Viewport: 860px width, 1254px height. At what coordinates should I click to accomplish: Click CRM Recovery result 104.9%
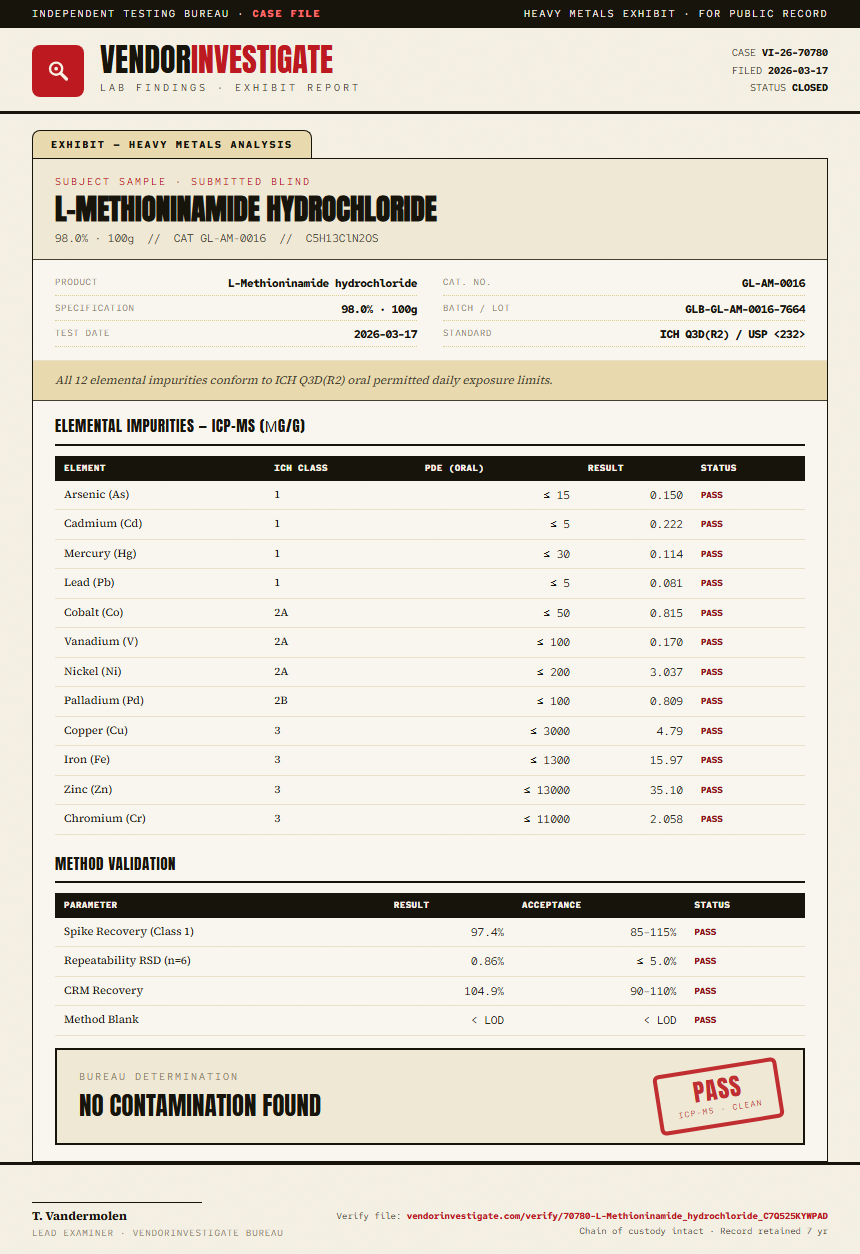[484, 991]
